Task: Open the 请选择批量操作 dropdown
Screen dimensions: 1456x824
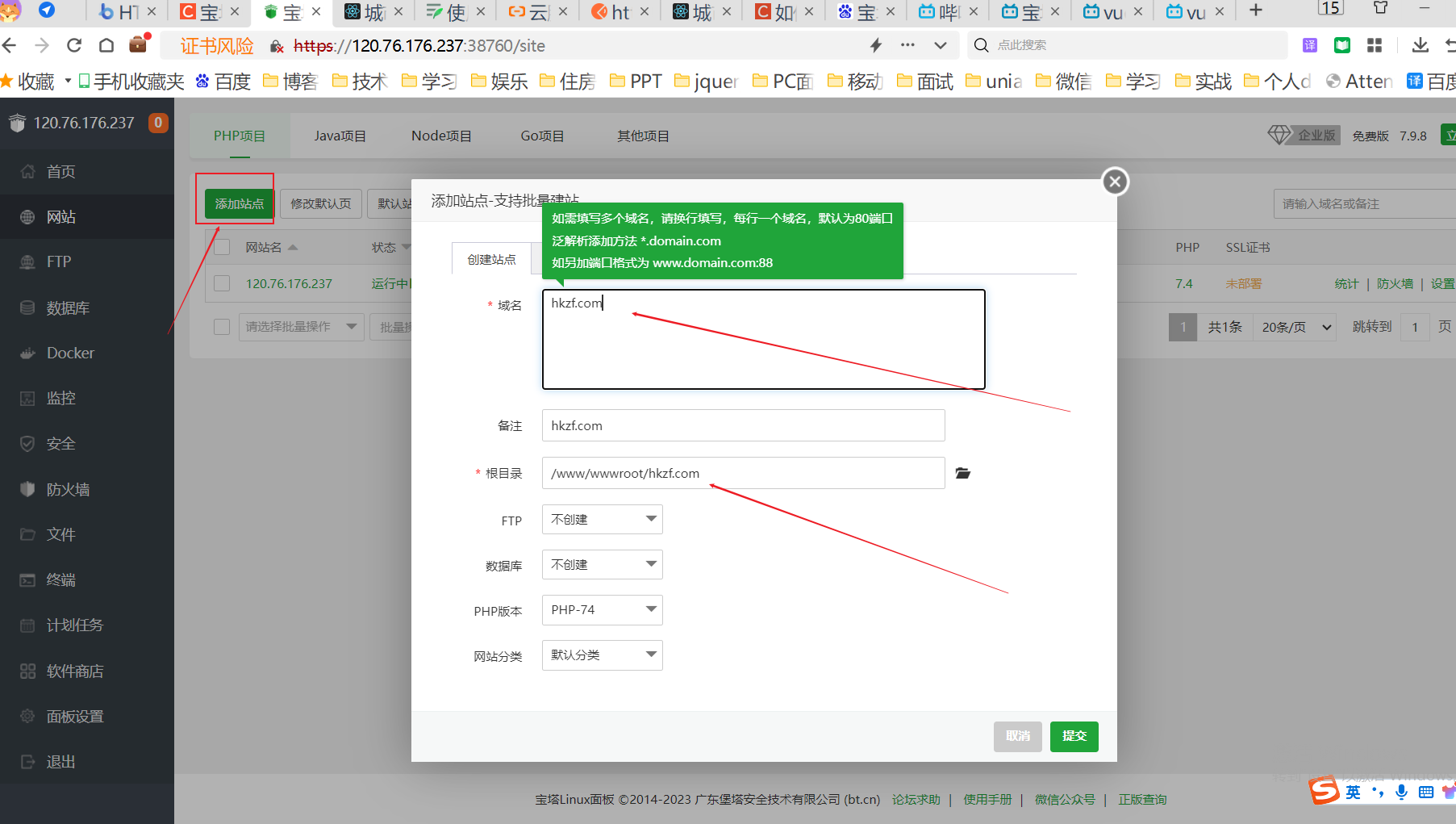Action: coord(301,326)
